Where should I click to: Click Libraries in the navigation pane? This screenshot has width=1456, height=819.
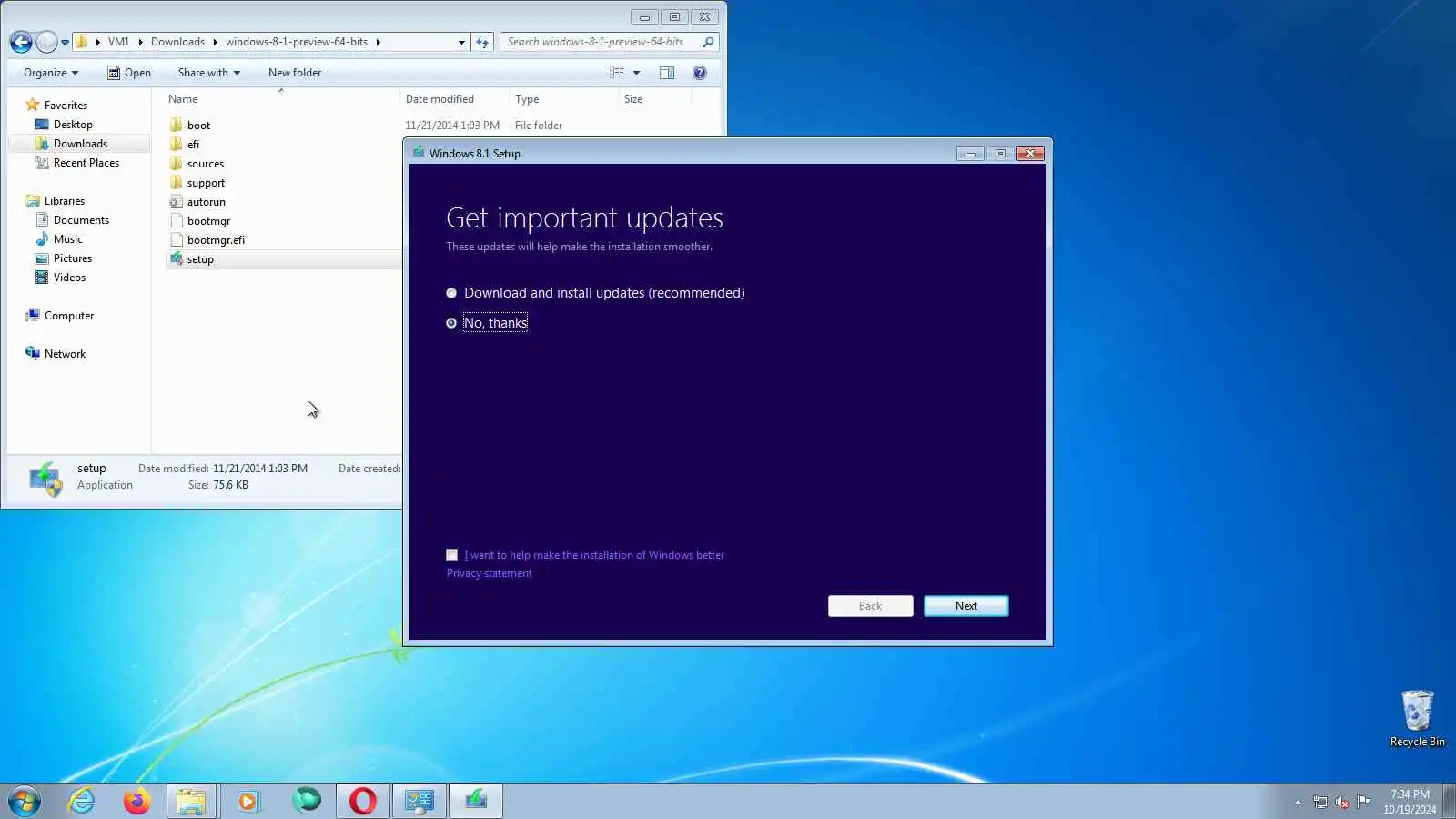click(x=65, y=201)
